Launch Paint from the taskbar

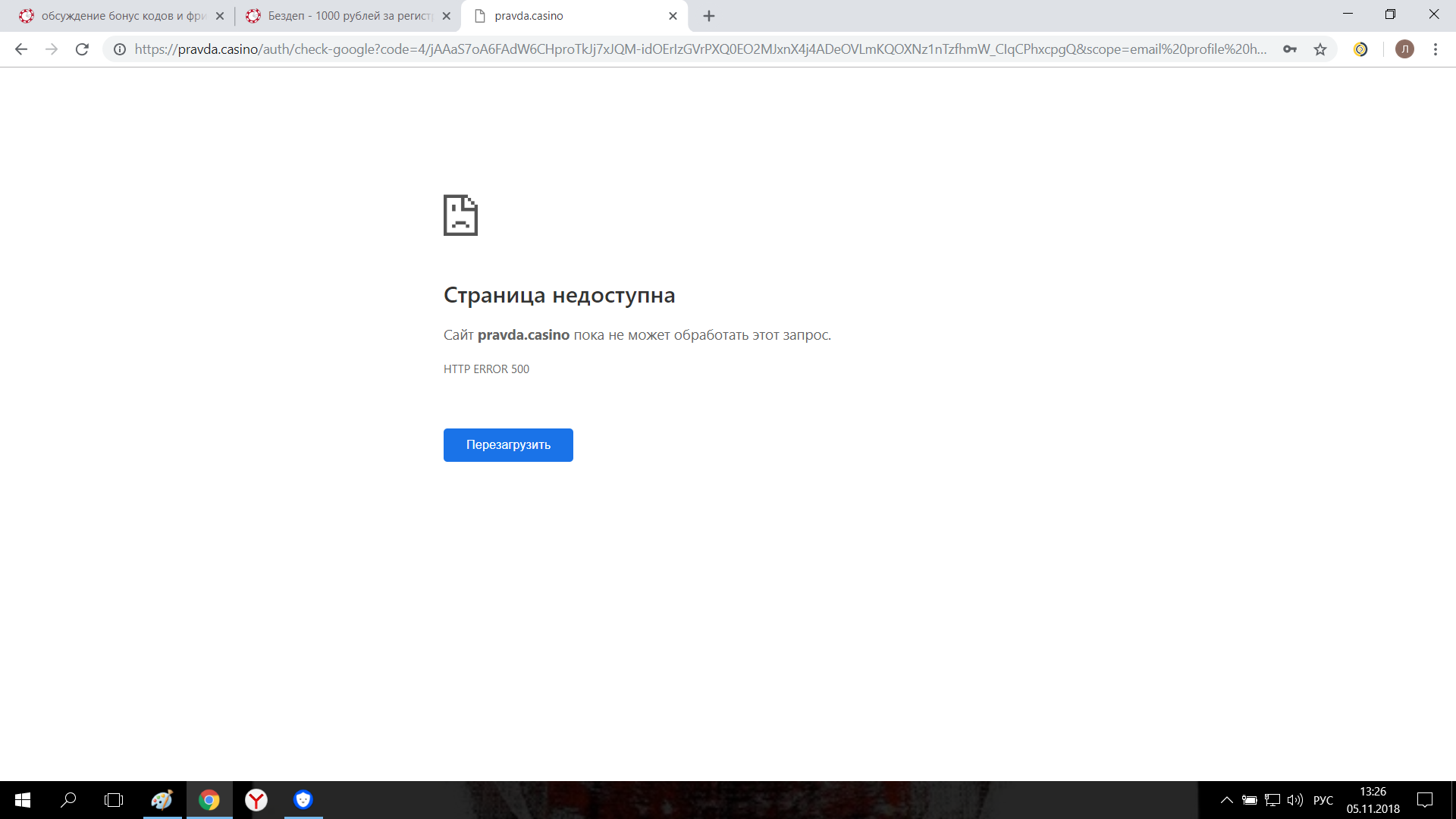point(162,800)
